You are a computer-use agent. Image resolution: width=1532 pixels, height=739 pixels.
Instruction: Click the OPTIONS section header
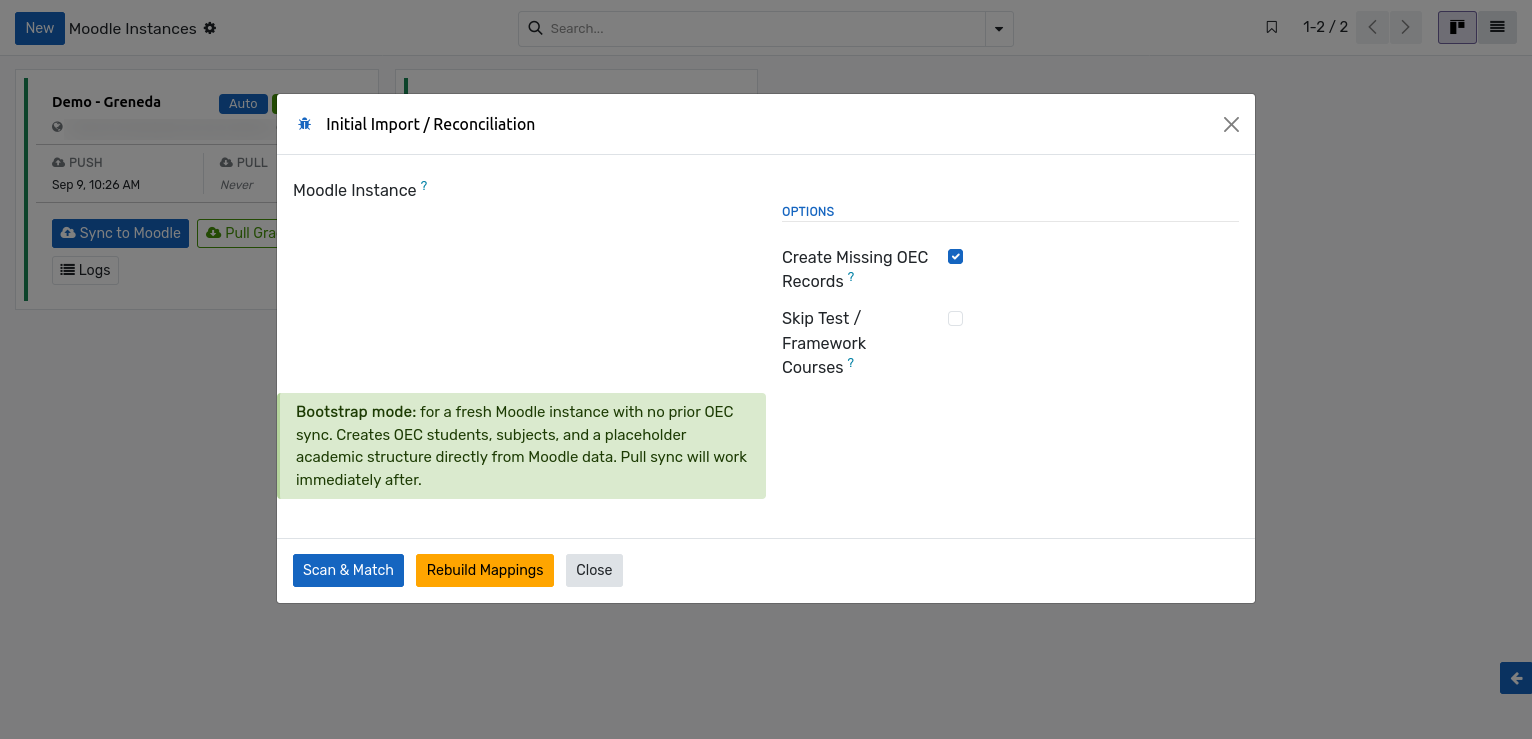coord(808,212)
